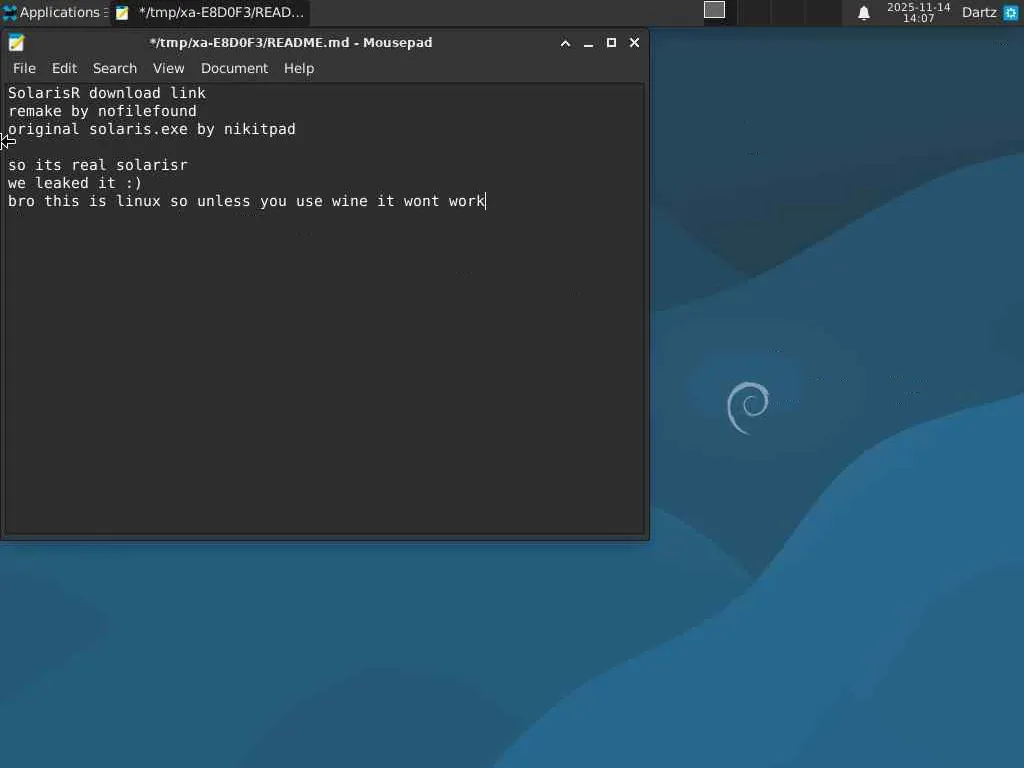
Task: Open the Help menu
Action: [298, 68]
